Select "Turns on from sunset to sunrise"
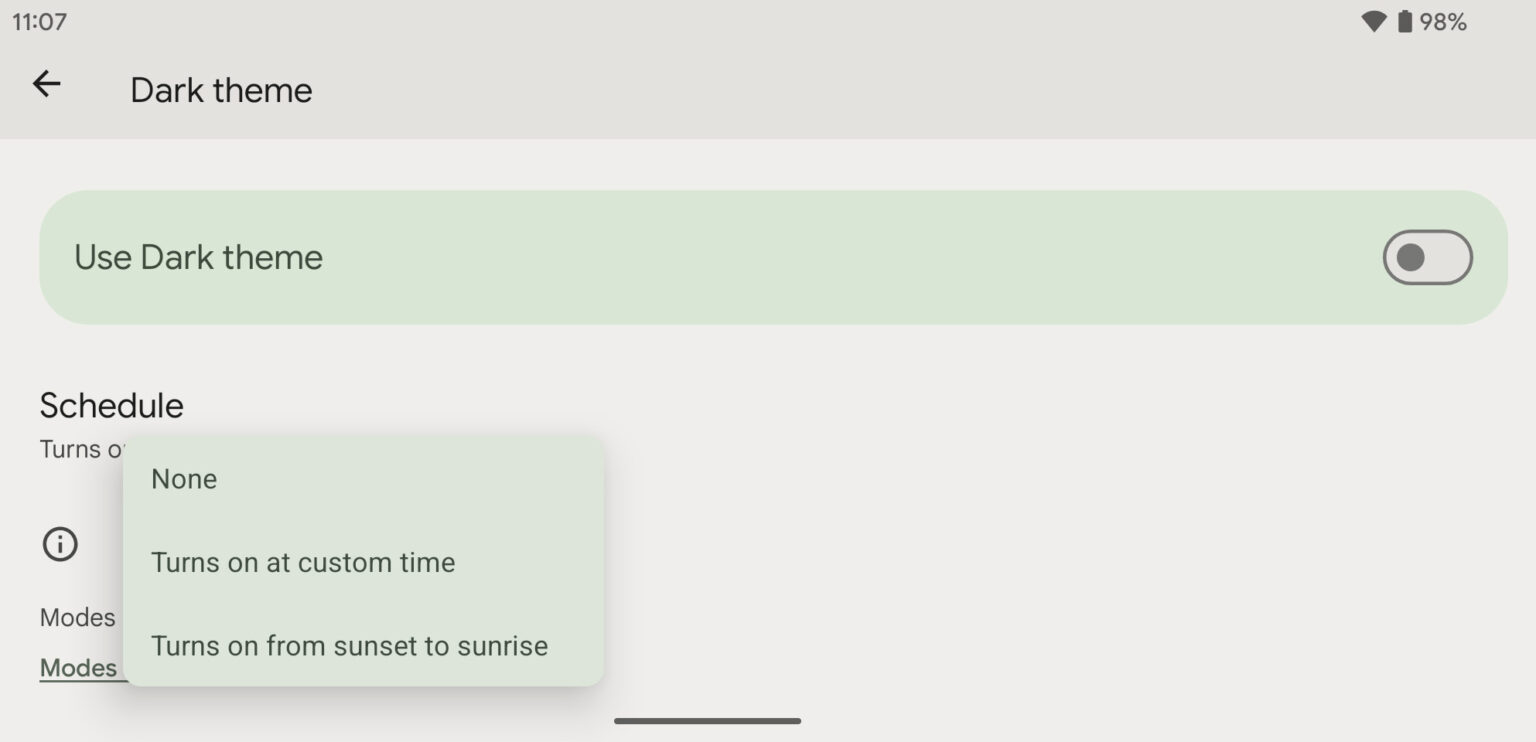The width and height of the screenshot is (1536, 742). (349, 645)
